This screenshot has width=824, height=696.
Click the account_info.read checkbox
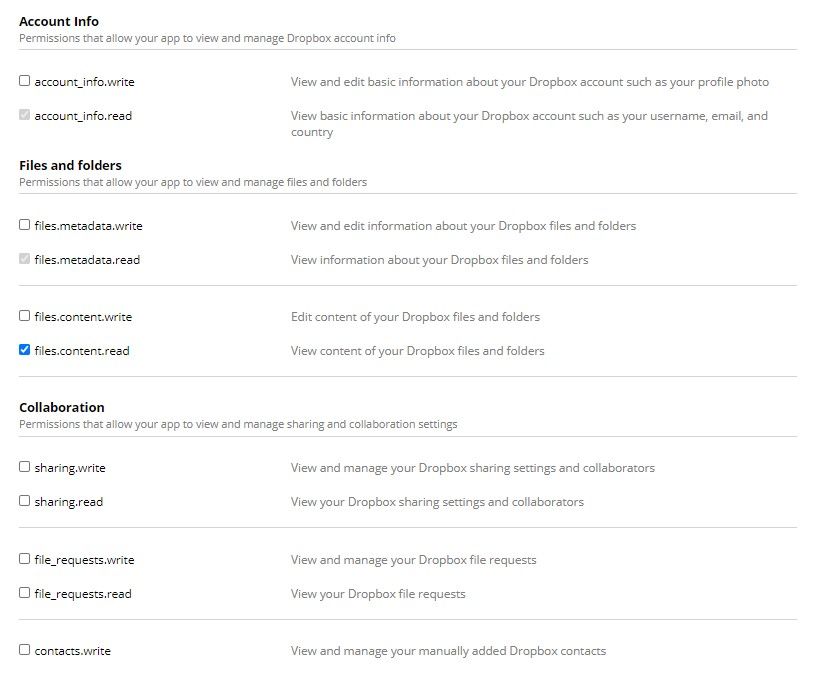click(x=24, y=115)
